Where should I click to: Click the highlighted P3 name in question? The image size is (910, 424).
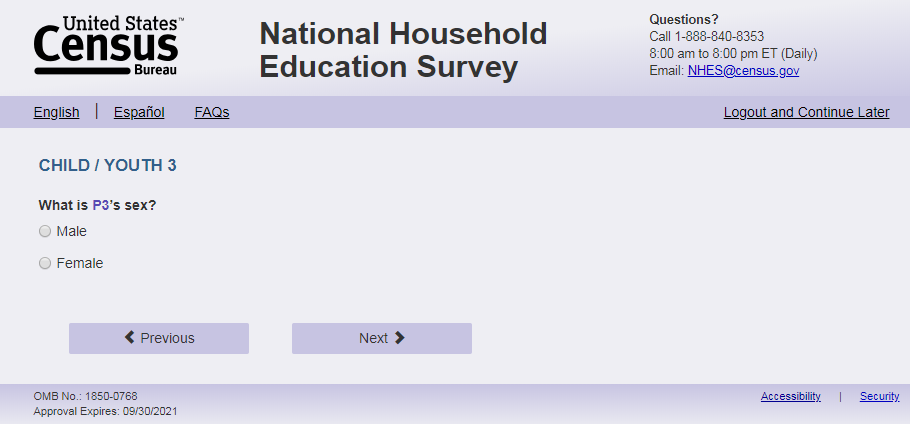pos(100,205)
